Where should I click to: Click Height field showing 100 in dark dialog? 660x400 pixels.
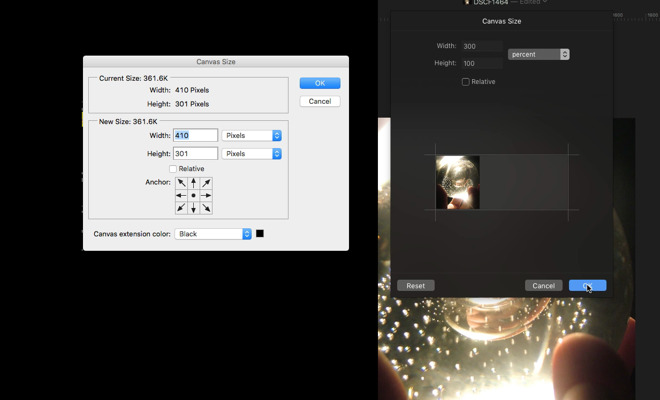click(x=482, y=64)
